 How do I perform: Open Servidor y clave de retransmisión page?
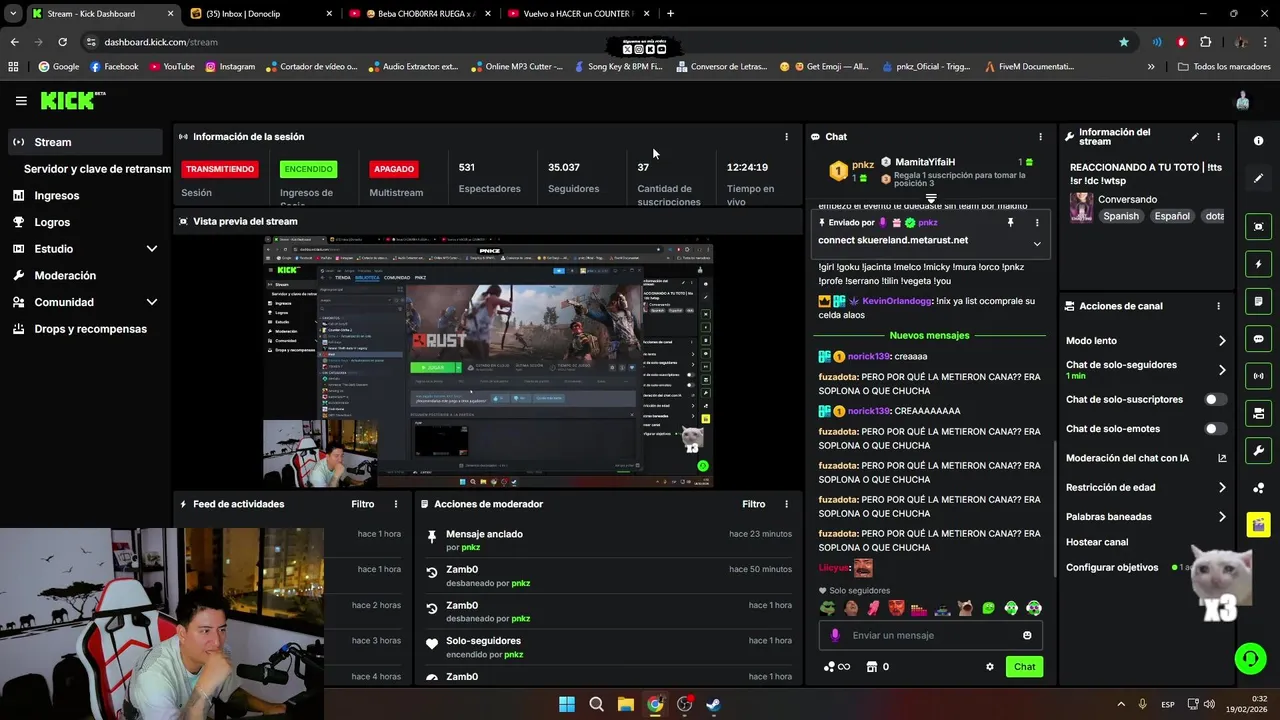pos(97,169)
